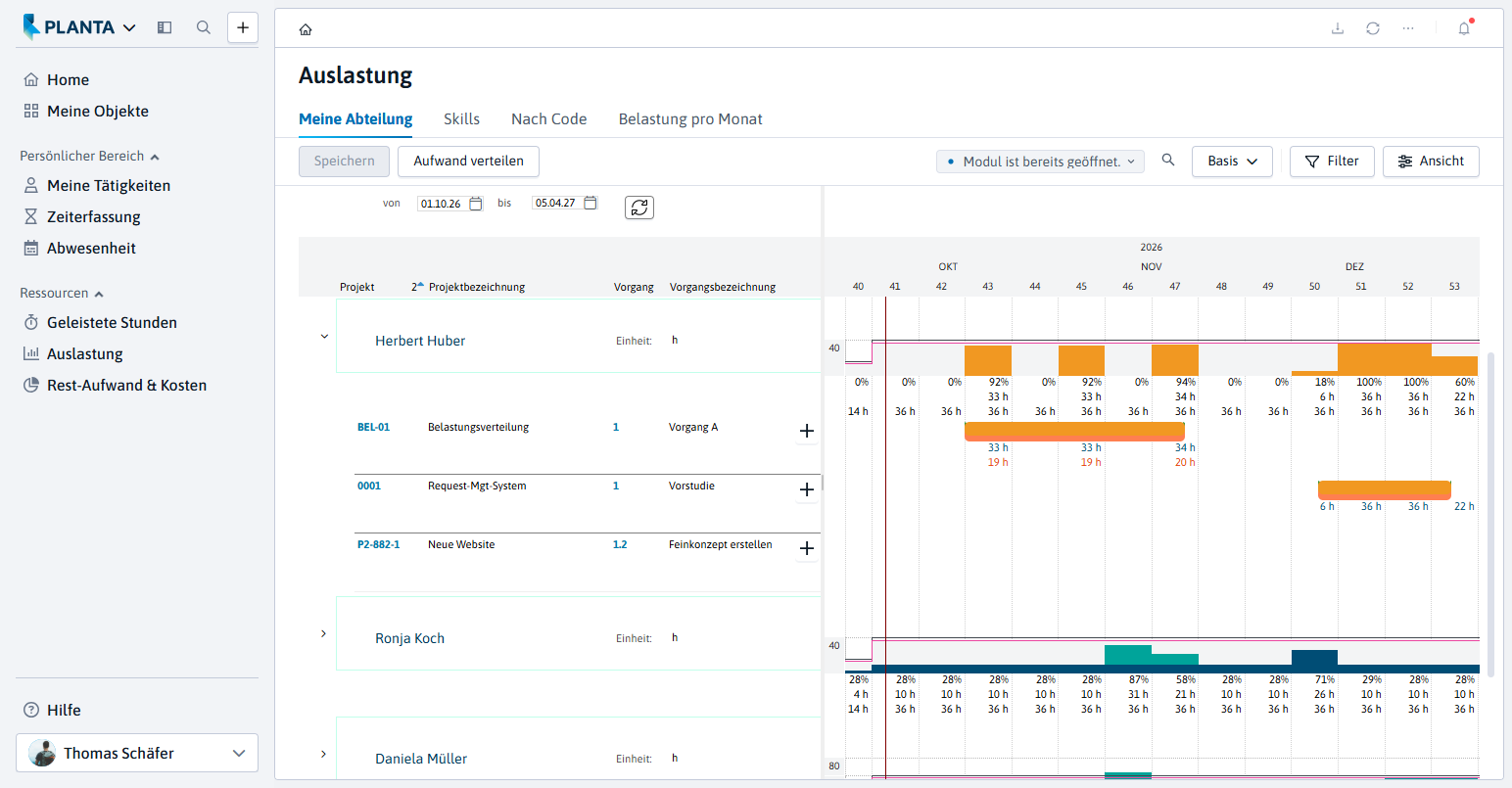Viewport: 1512px width, 788px height.
Task: Click the plus button beside search
Action: point(243,27)
